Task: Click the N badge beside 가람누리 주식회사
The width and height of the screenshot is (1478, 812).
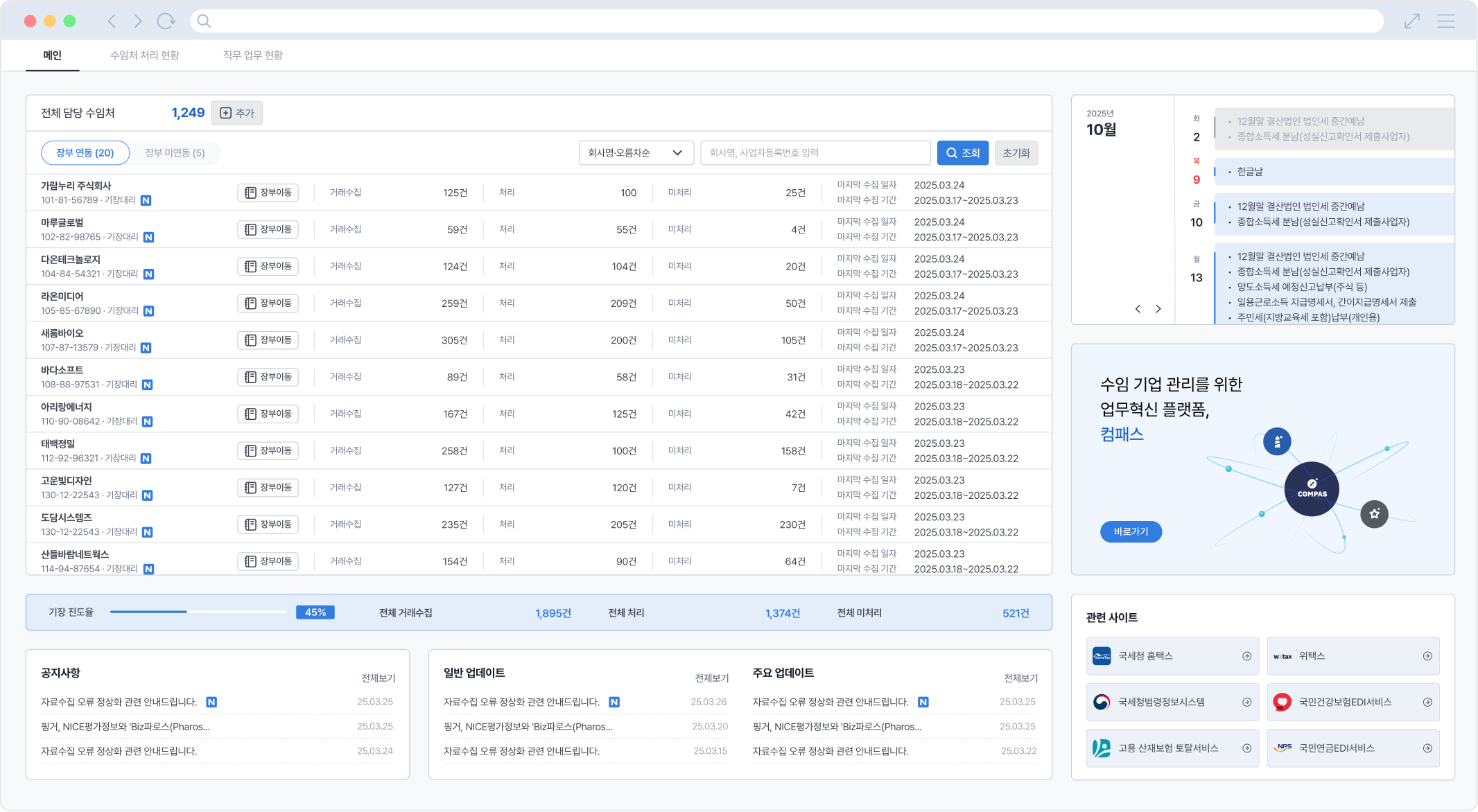Action: (x=146, y=200)
